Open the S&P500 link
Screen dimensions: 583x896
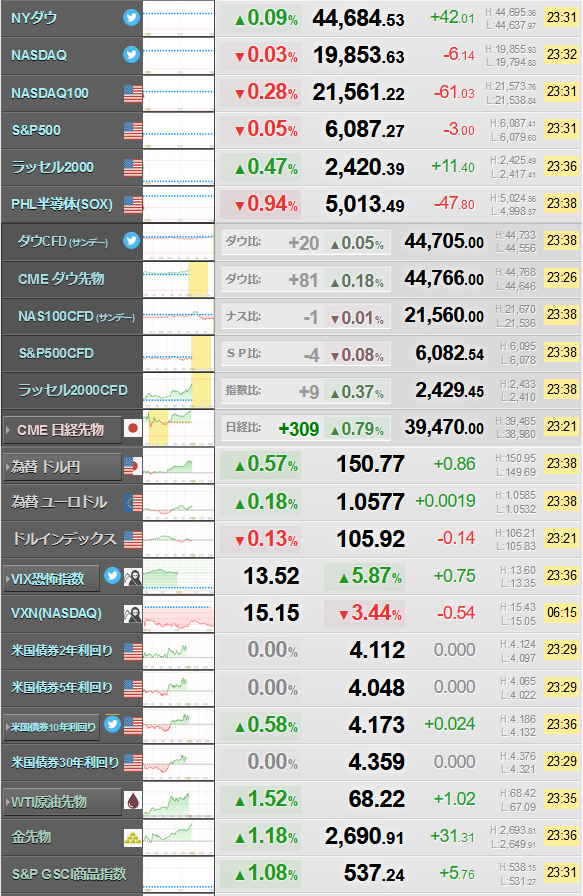[x=36, y=130]
